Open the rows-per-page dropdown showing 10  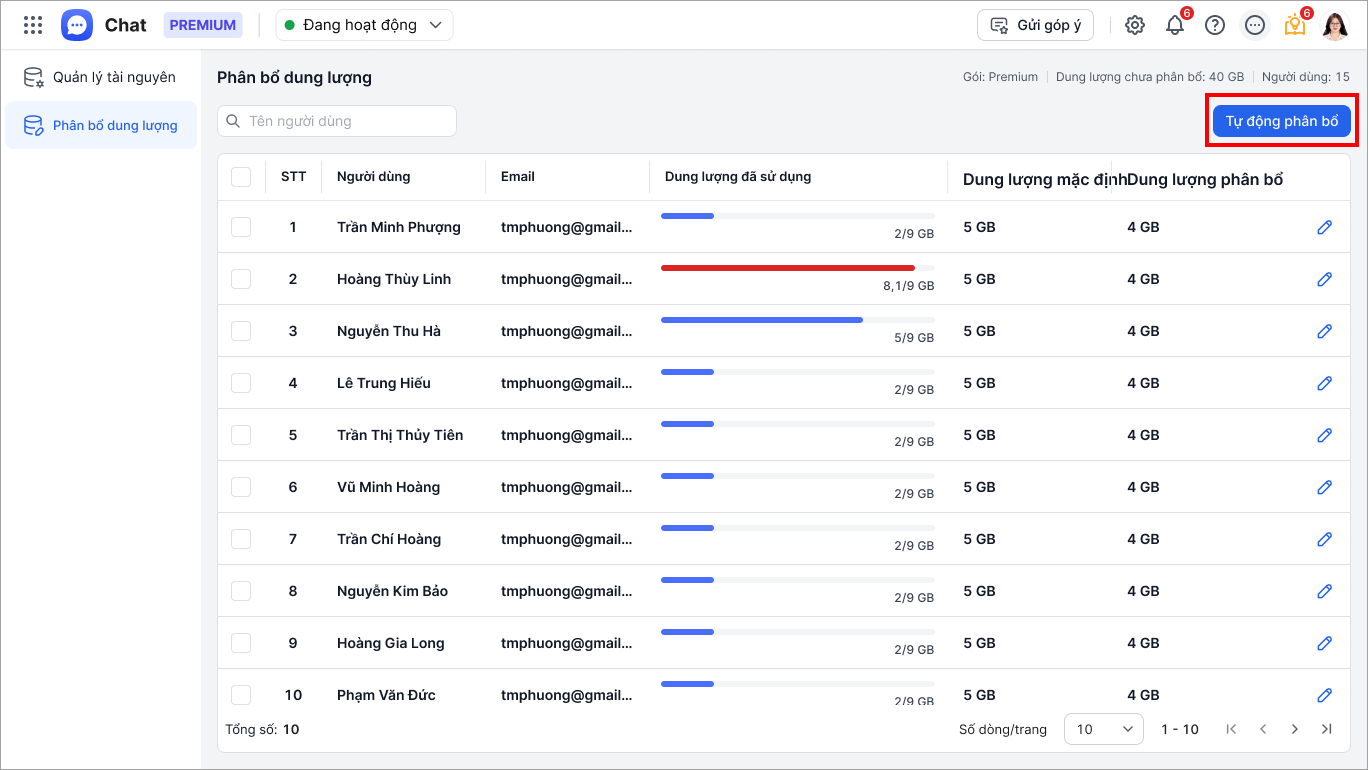[x=1104, y=729]
